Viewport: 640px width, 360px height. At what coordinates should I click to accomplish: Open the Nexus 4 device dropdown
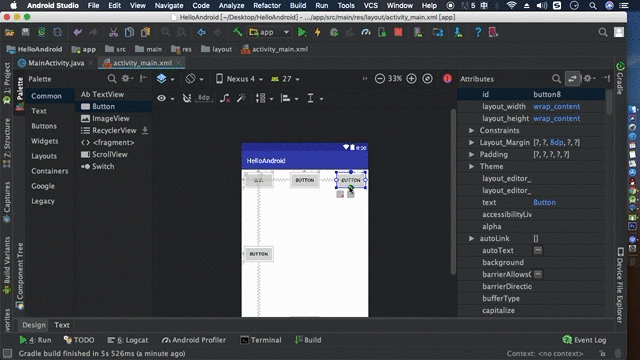[x=239, y=79]
